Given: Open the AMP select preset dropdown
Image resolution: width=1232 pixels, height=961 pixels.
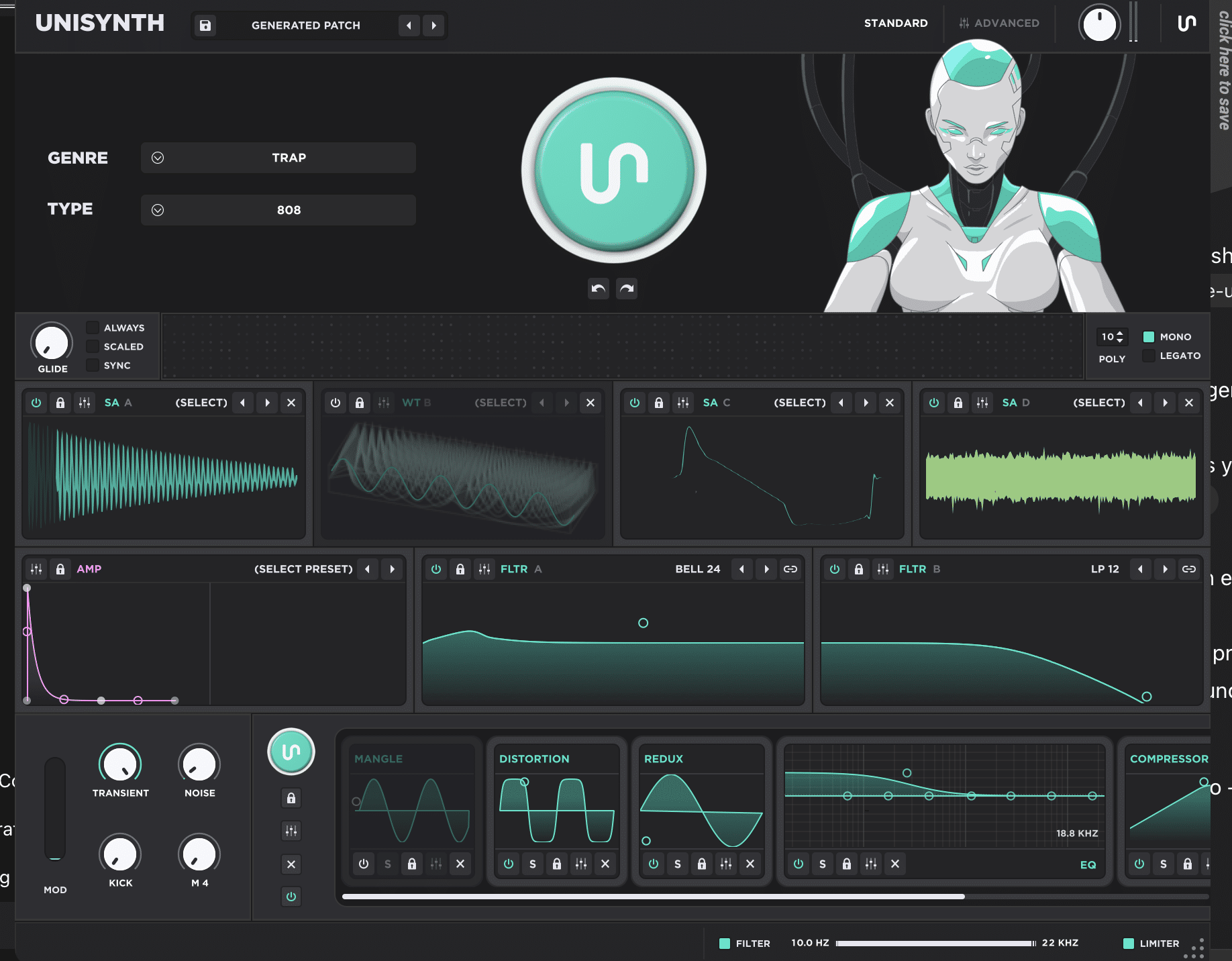Looking at the screenshot, I should [303, 569].
